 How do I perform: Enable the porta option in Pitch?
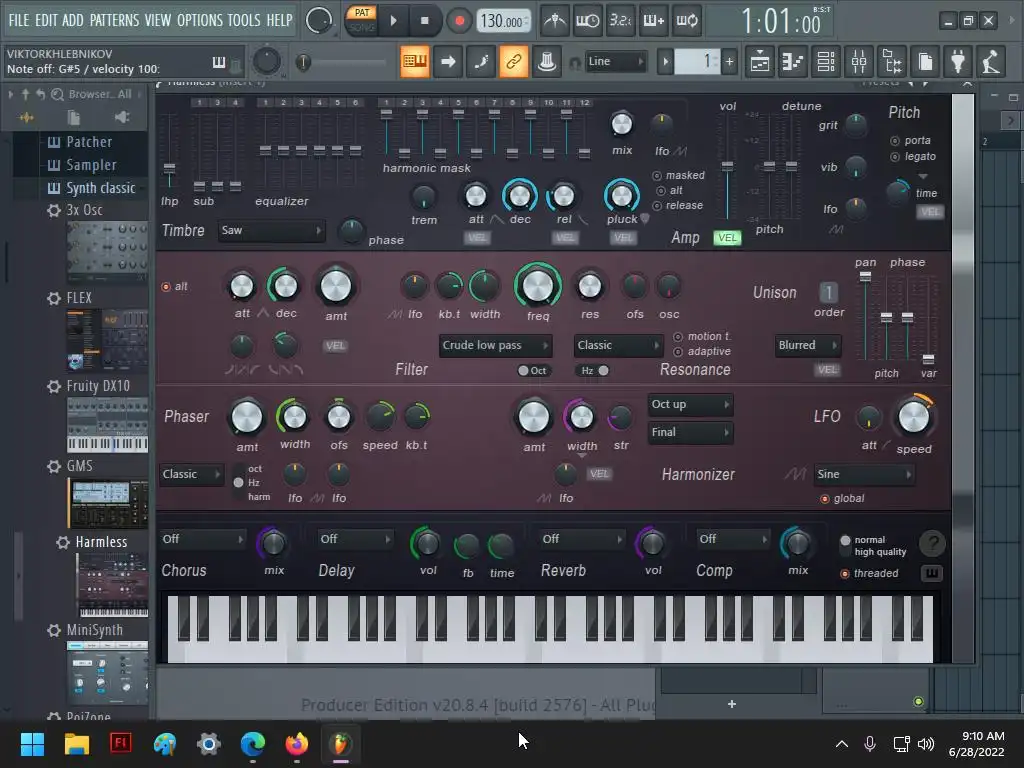(x=895, y=140)
